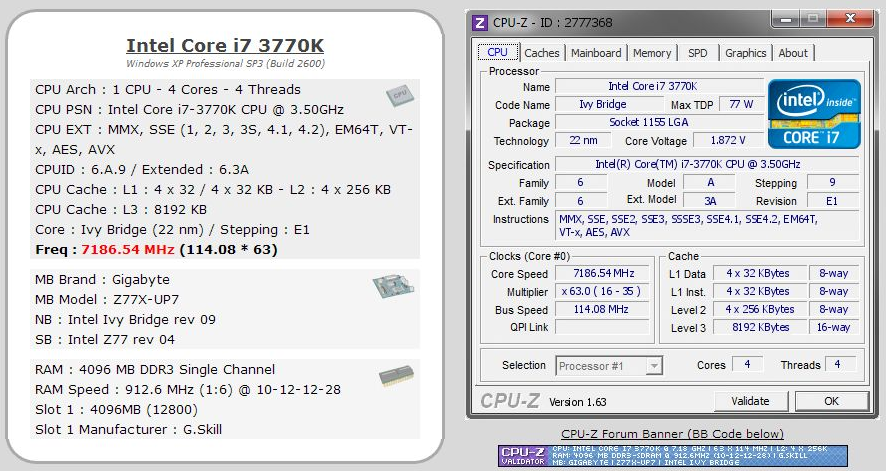Click the Code Name field Ivy Bridge

pyautogui.click(x=609, y=104)
